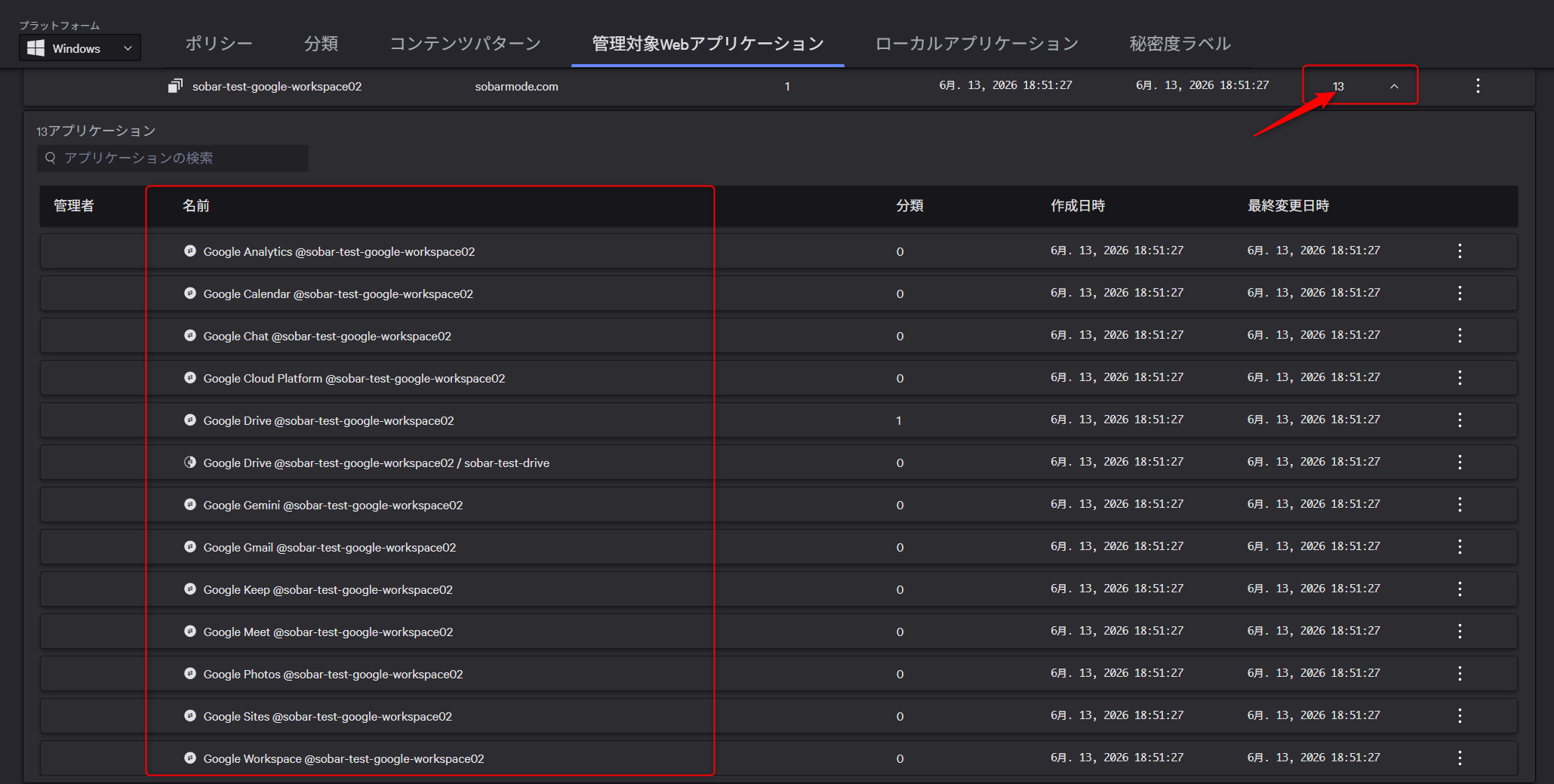This screenshot has width=1554, height=784.
Task: Open more options for sobar-test-google-workspace02 row
Action: pyautogui.click(x=1478, y=86)
